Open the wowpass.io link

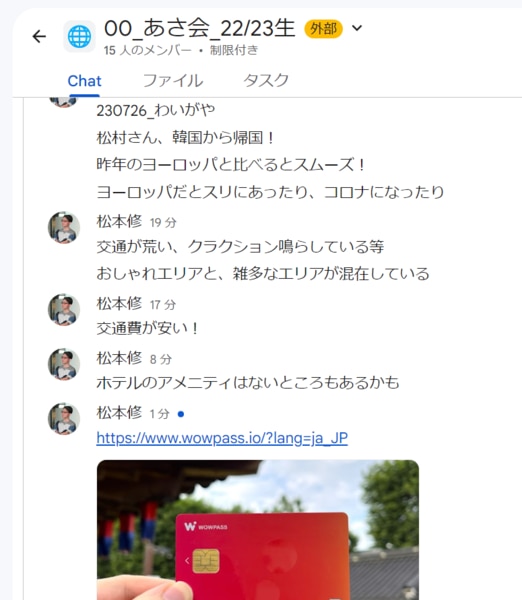pyautogui.click(x=222, y=438)
